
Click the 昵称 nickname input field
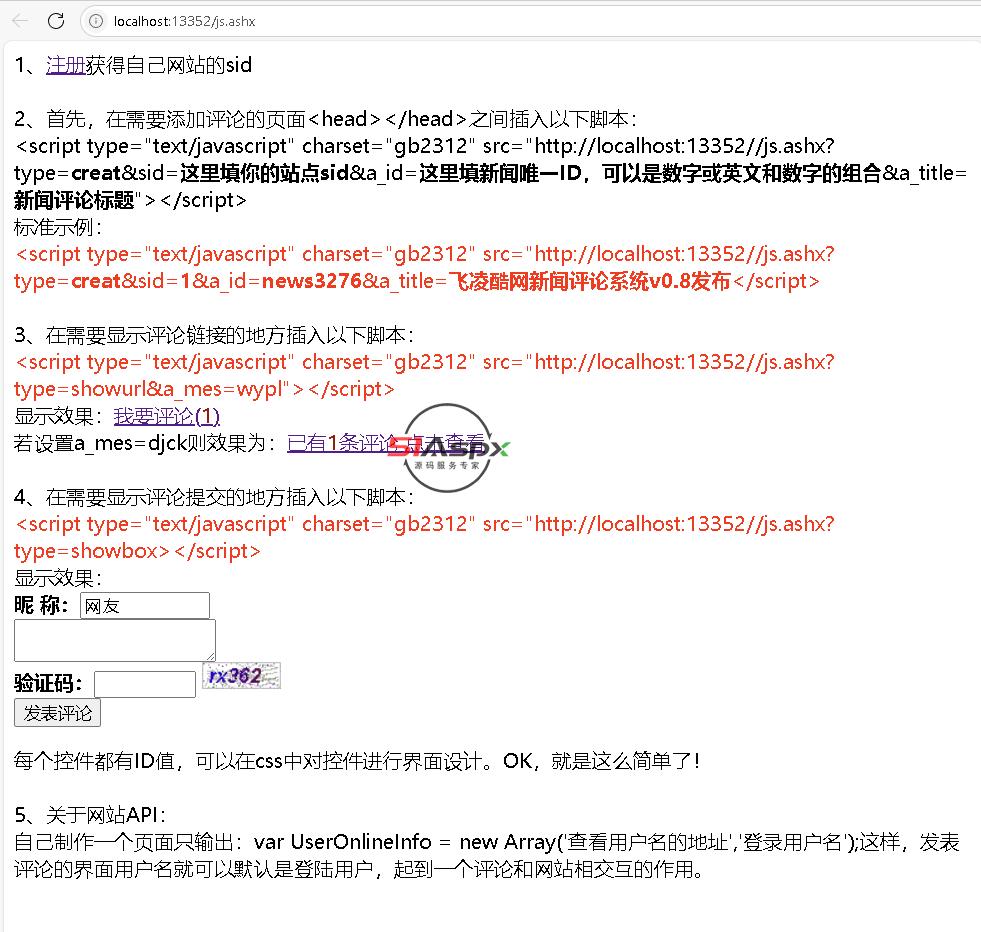point(145,605)
